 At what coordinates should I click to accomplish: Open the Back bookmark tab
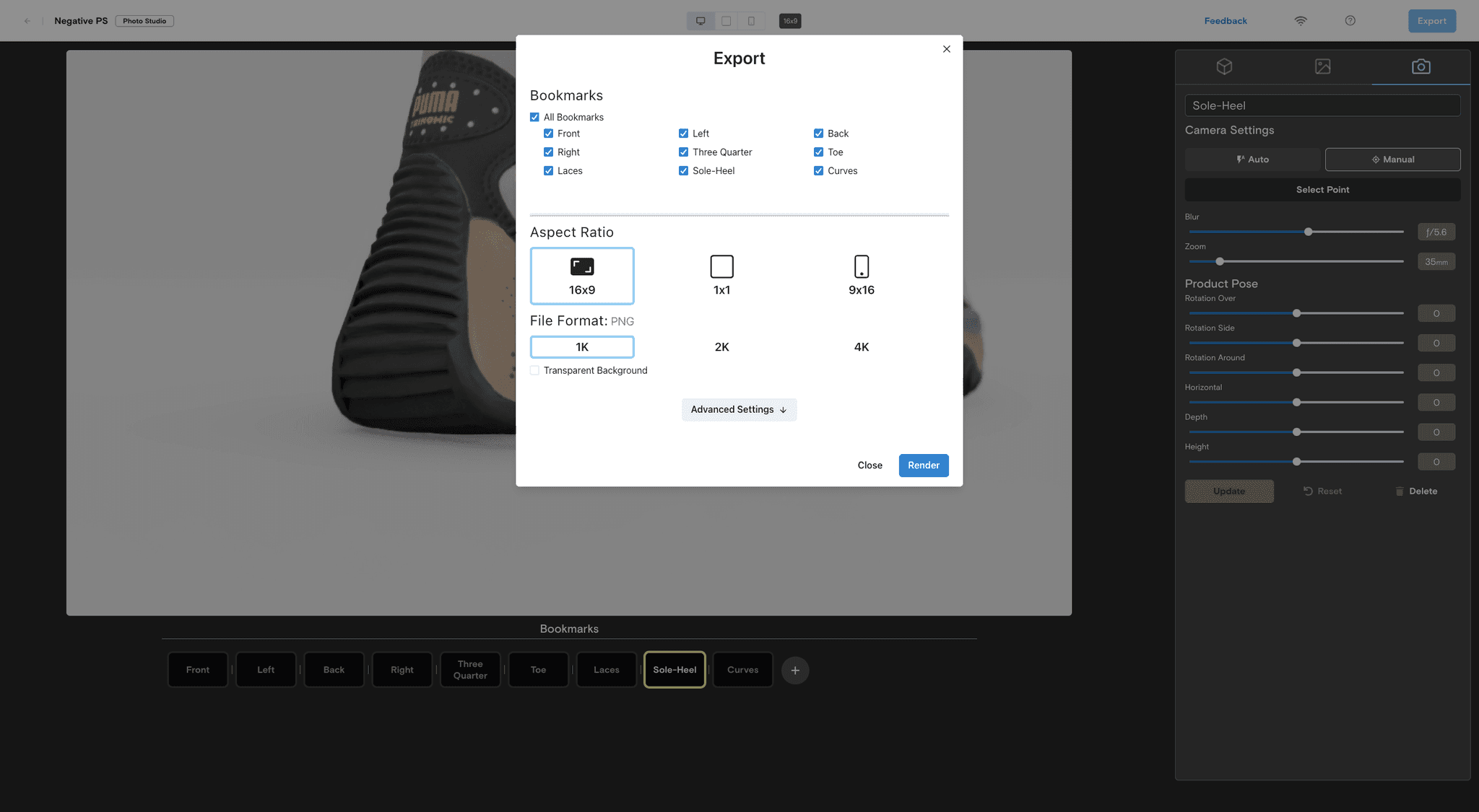[334, 670]
